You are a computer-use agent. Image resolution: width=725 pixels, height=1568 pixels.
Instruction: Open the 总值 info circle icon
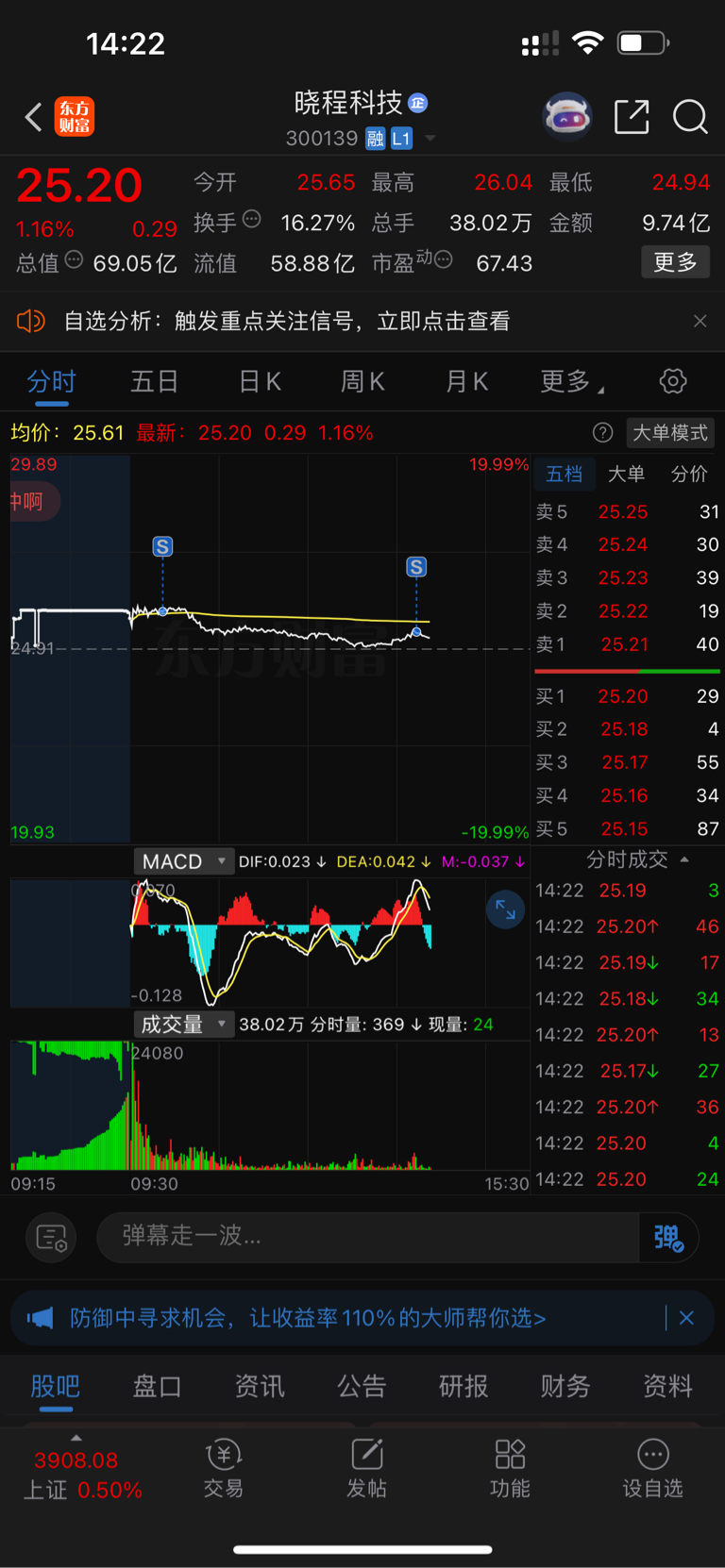click(74, 259)
